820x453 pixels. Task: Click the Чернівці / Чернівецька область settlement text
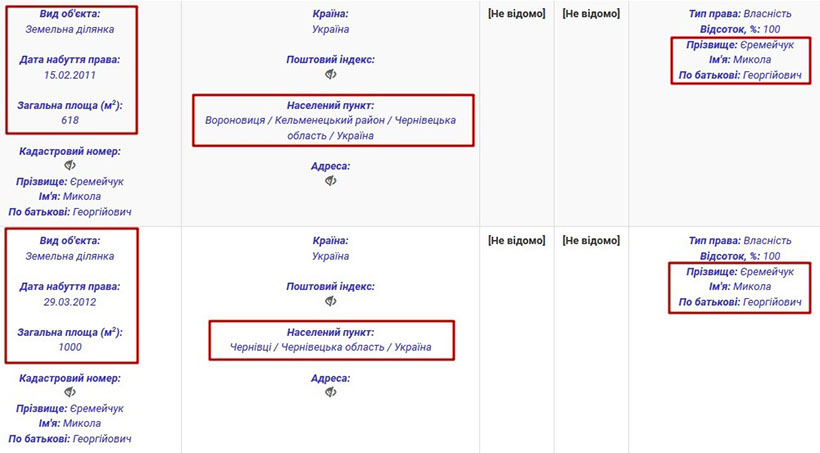(330, 347)
